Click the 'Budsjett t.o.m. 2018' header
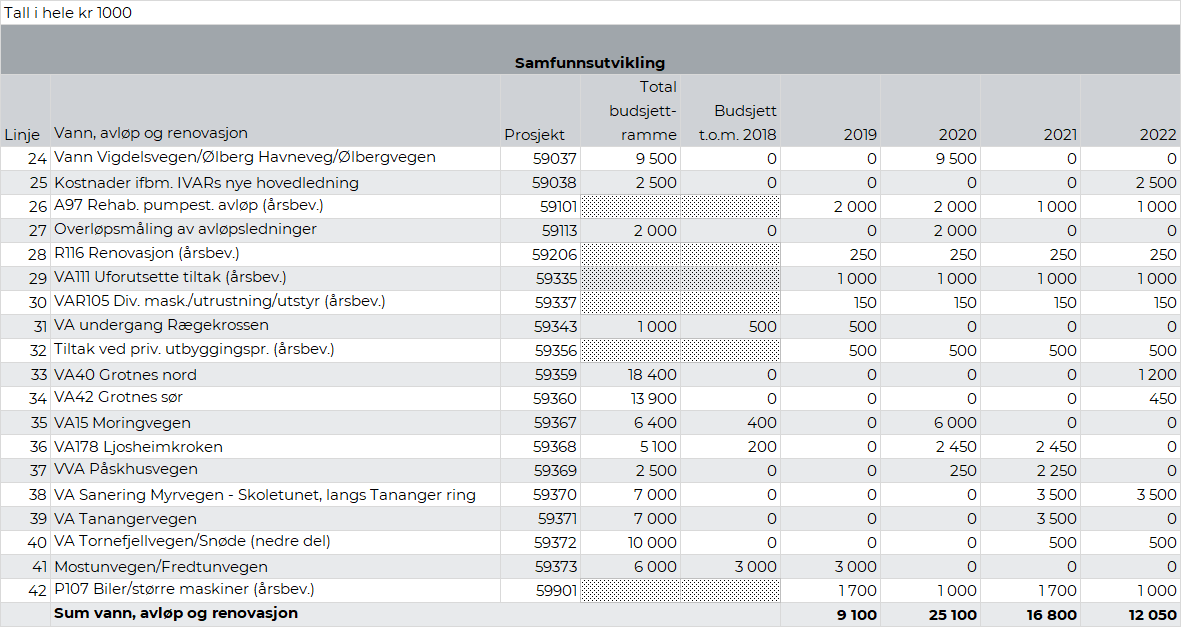Screen dimensions: 1182x628 point(738,122)
